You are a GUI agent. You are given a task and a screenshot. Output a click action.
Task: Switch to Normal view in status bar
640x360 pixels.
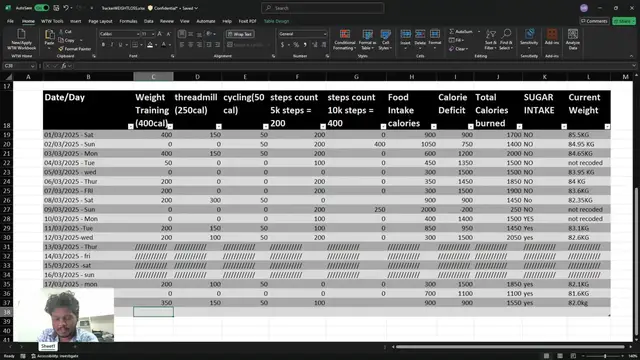point(547,356)
